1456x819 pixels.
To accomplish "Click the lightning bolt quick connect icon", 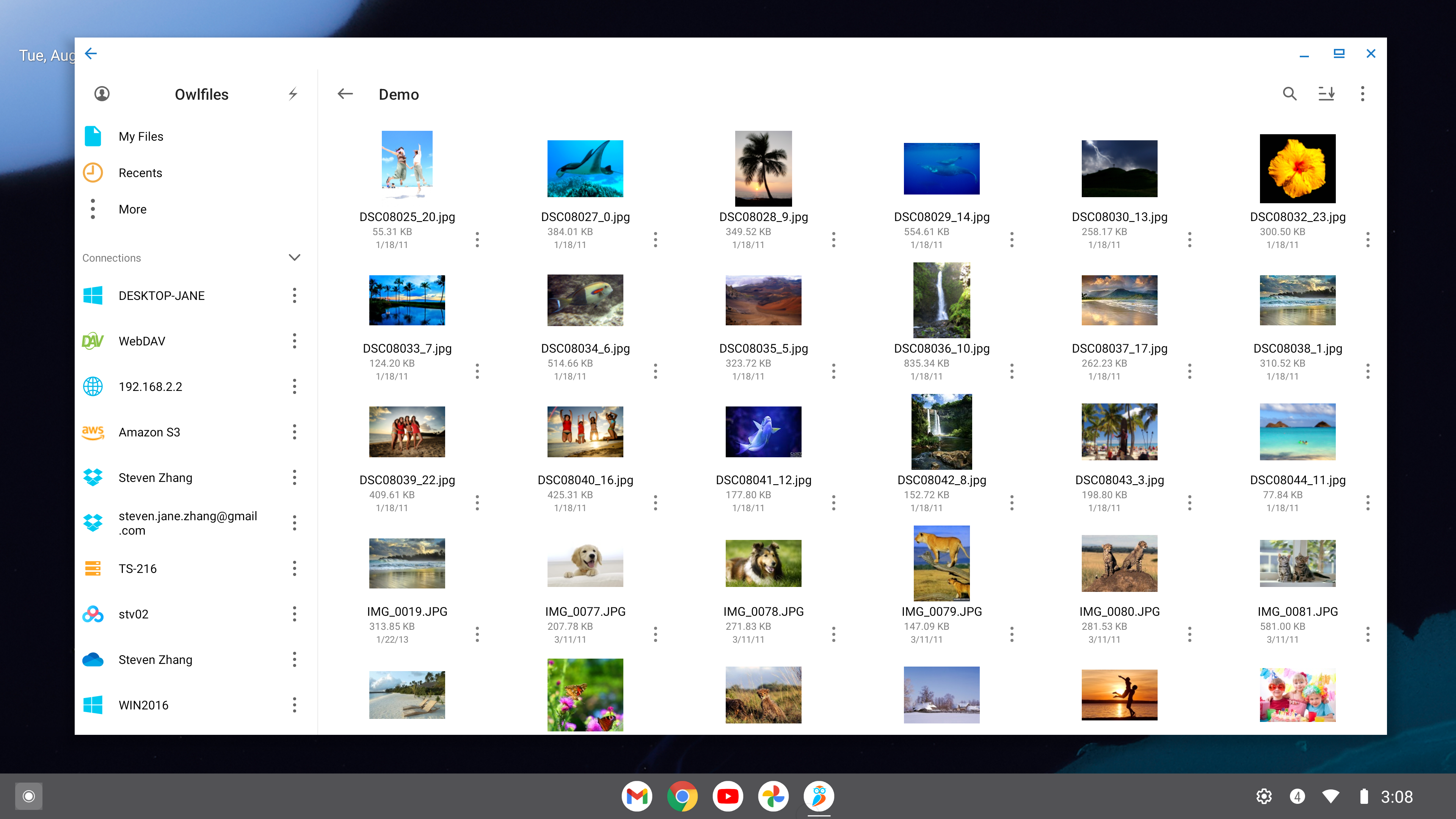I will click(293, 94).
